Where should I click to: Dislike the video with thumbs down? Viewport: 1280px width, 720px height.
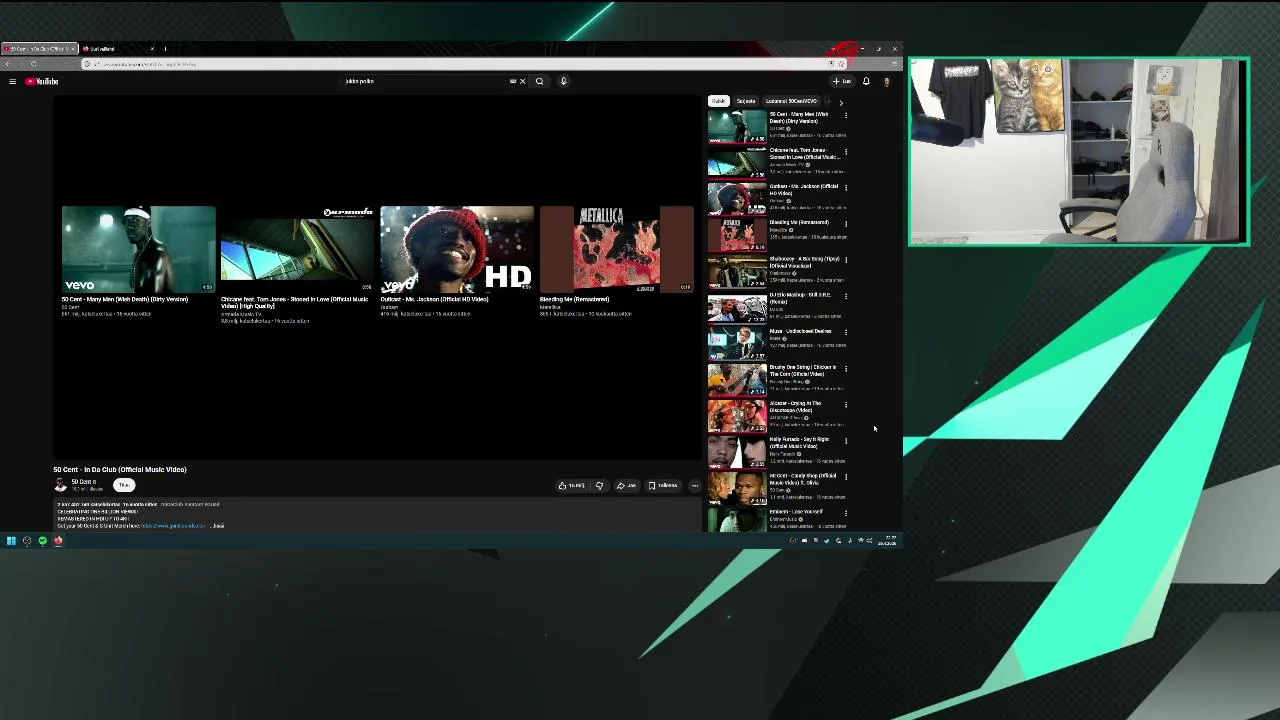[600, 486]
